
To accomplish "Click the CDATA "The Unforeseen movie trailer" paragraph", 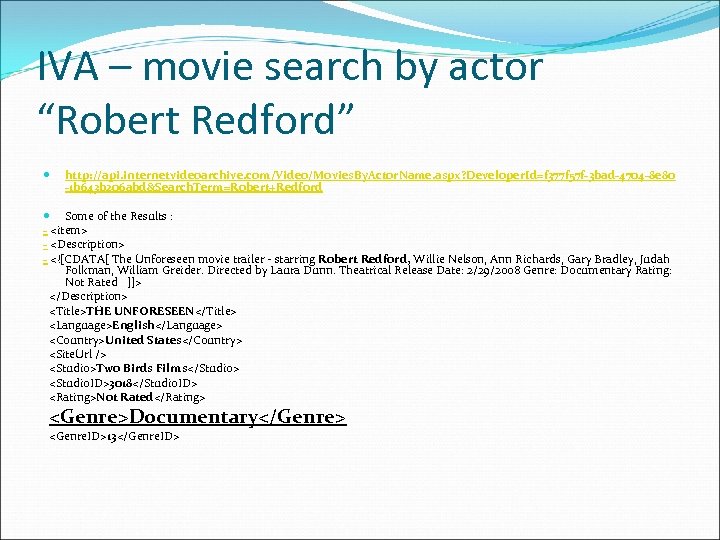I will pos(360,270).
